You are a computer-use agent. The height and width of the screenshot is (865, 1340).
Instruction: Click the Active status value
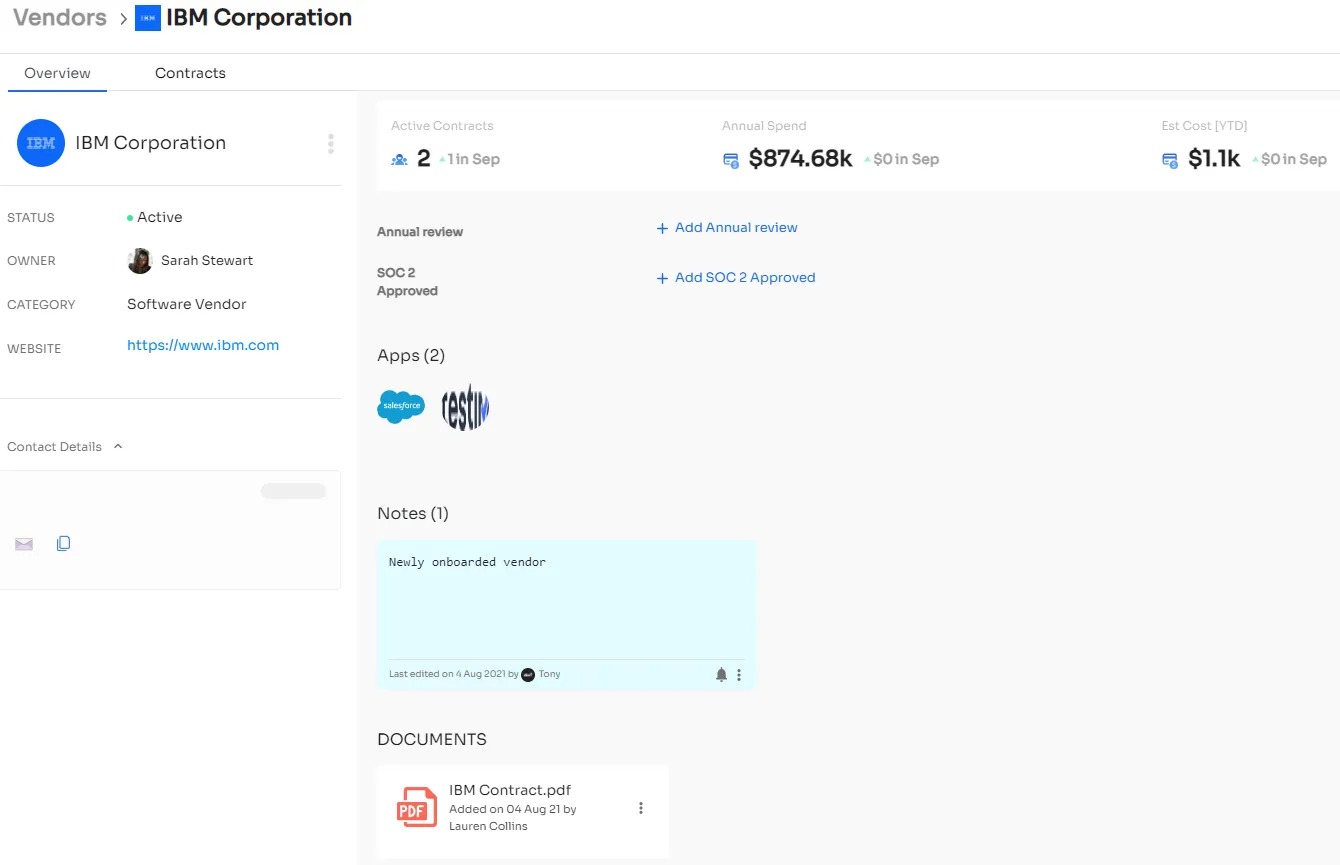pyautogui.click(x=160, y=217)
